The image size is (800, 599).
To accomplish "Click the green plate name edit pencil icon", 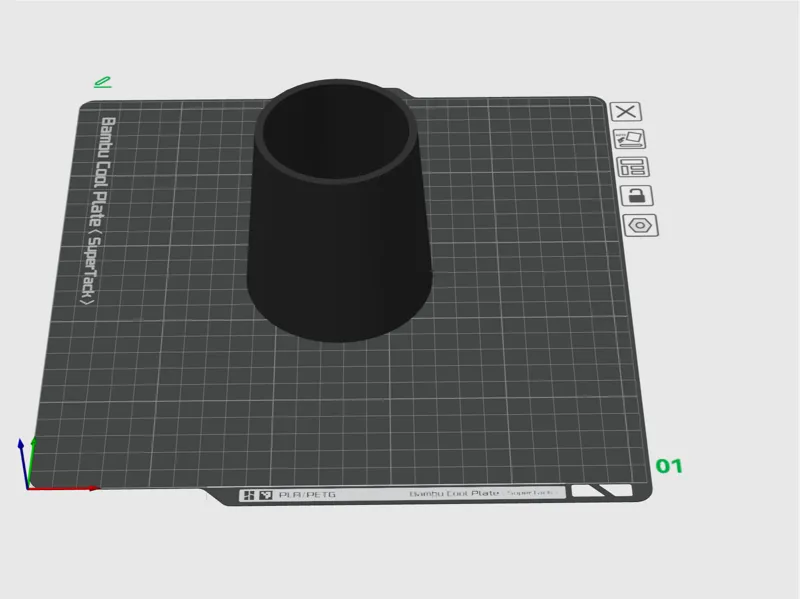I will point(103,82).
